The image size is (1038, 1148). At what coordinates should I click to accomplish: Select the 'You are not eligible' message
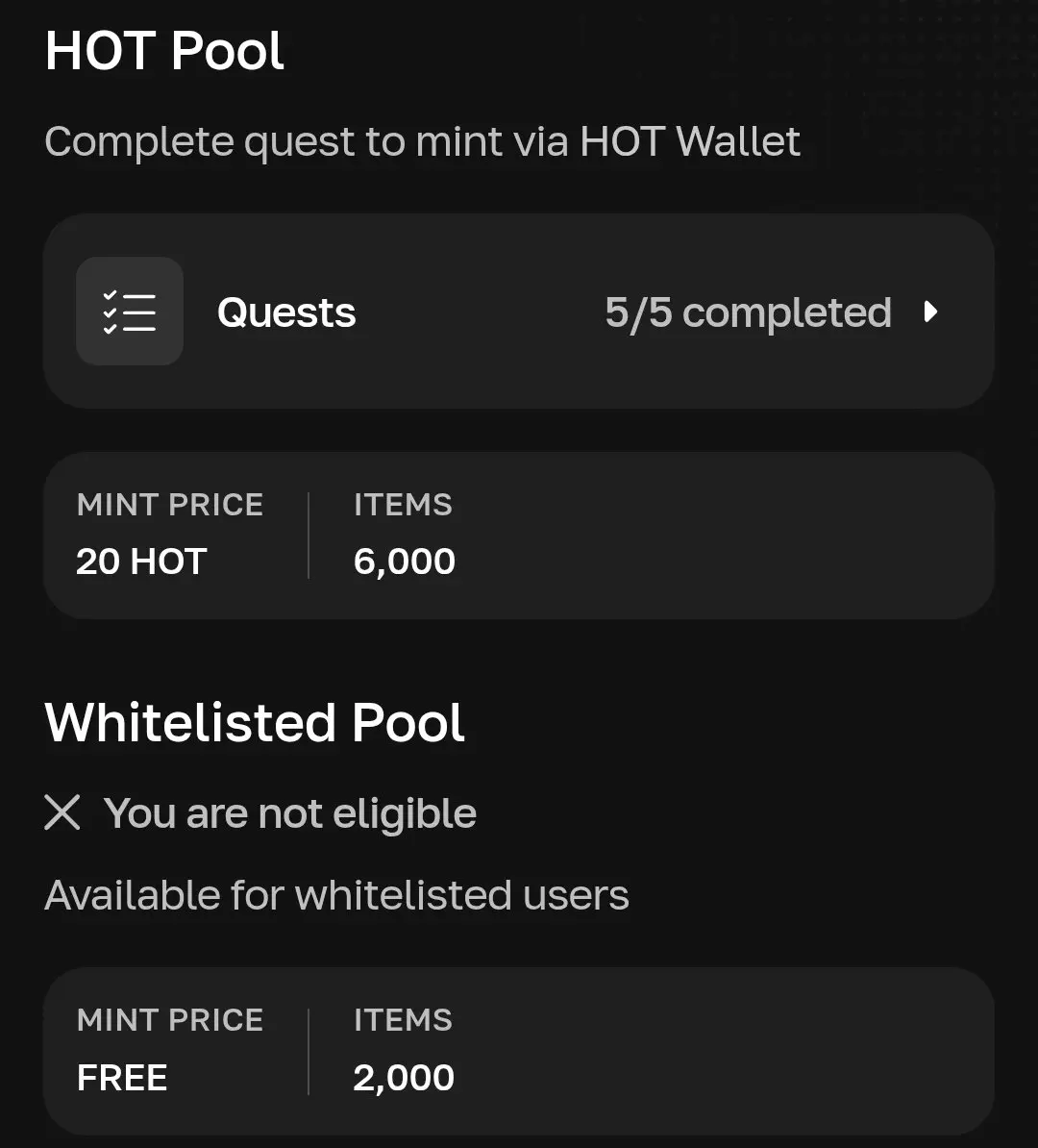click(290, 813)
